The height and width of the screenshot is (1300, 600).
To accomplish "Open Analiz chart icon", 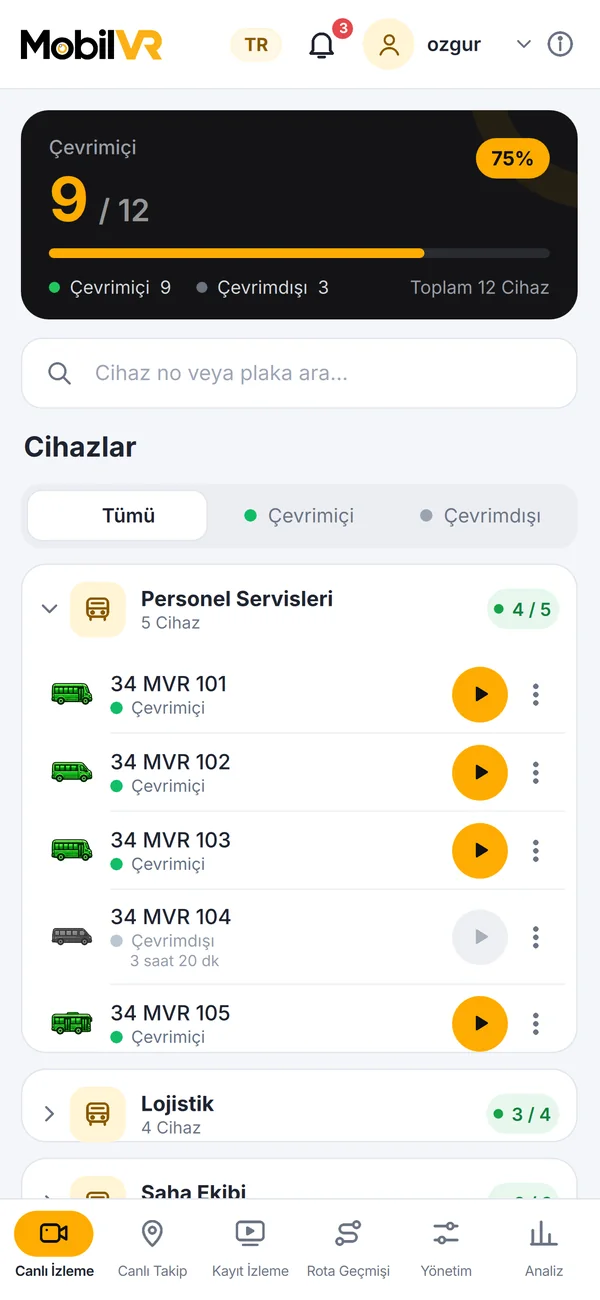I will (x=544, y=1246).
